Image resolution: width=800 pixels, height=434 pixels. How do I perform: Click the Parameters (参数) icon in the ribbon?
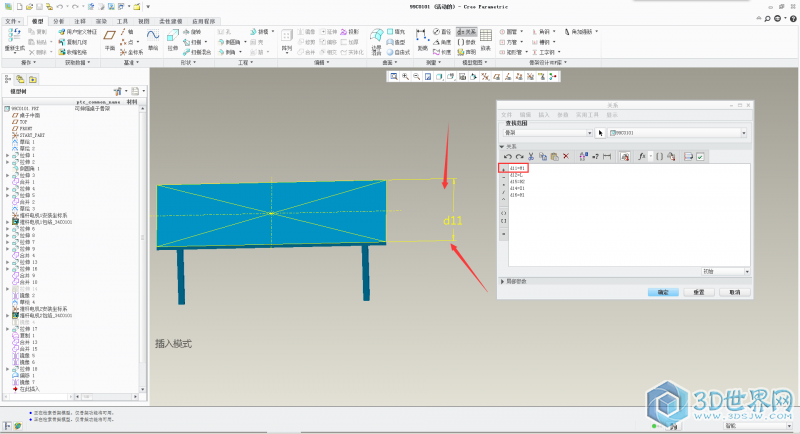467,42
